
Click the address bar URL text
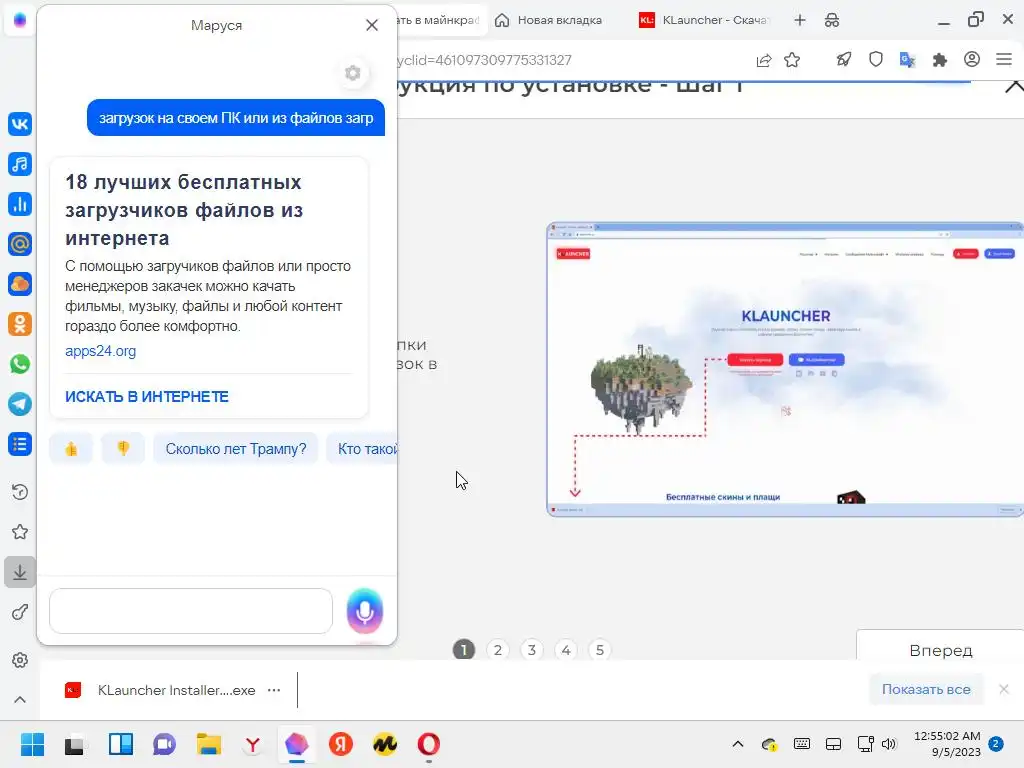pos(484,60)
